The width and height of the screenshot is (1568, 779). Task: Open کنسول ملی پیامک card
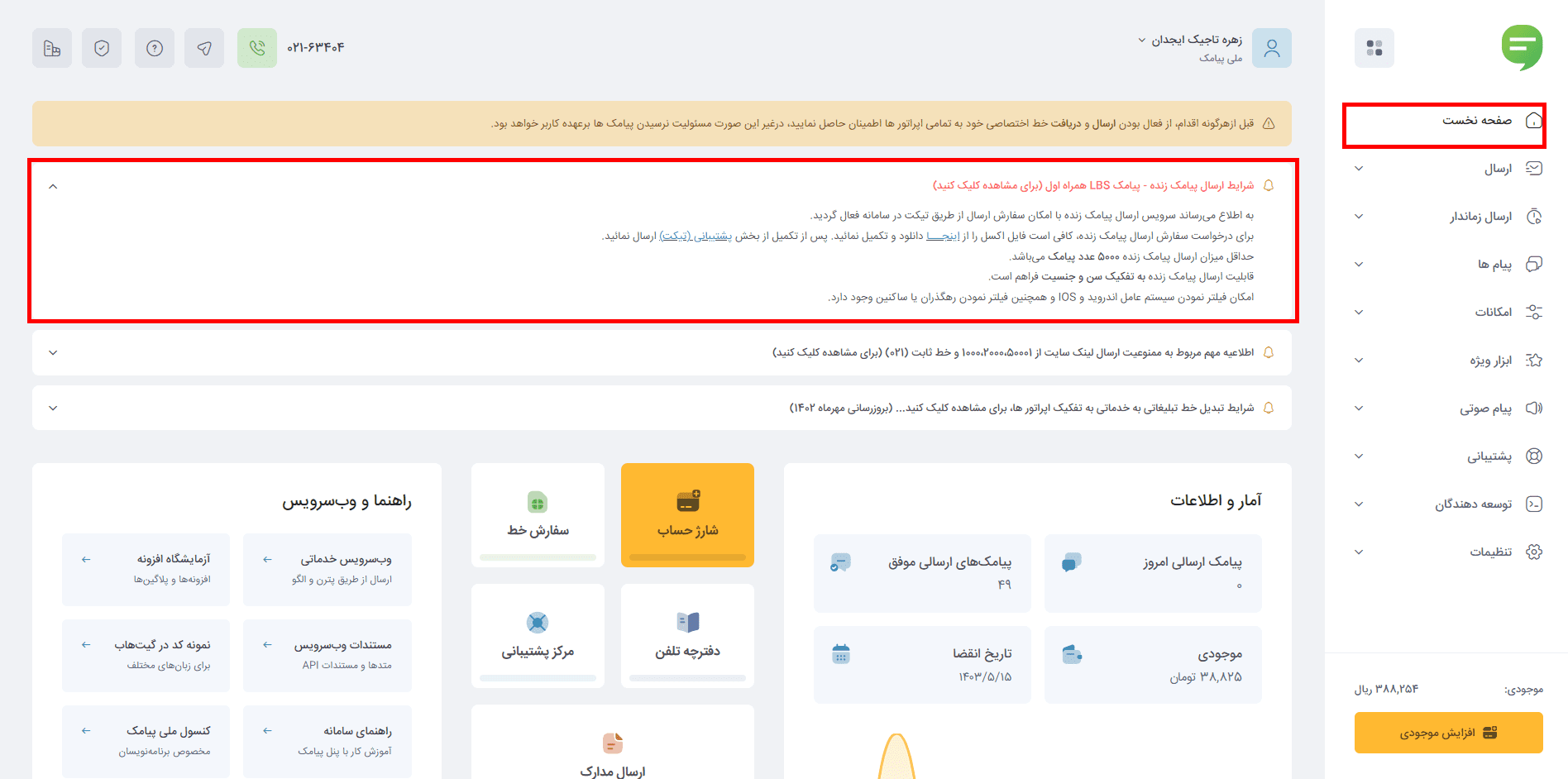146,741
